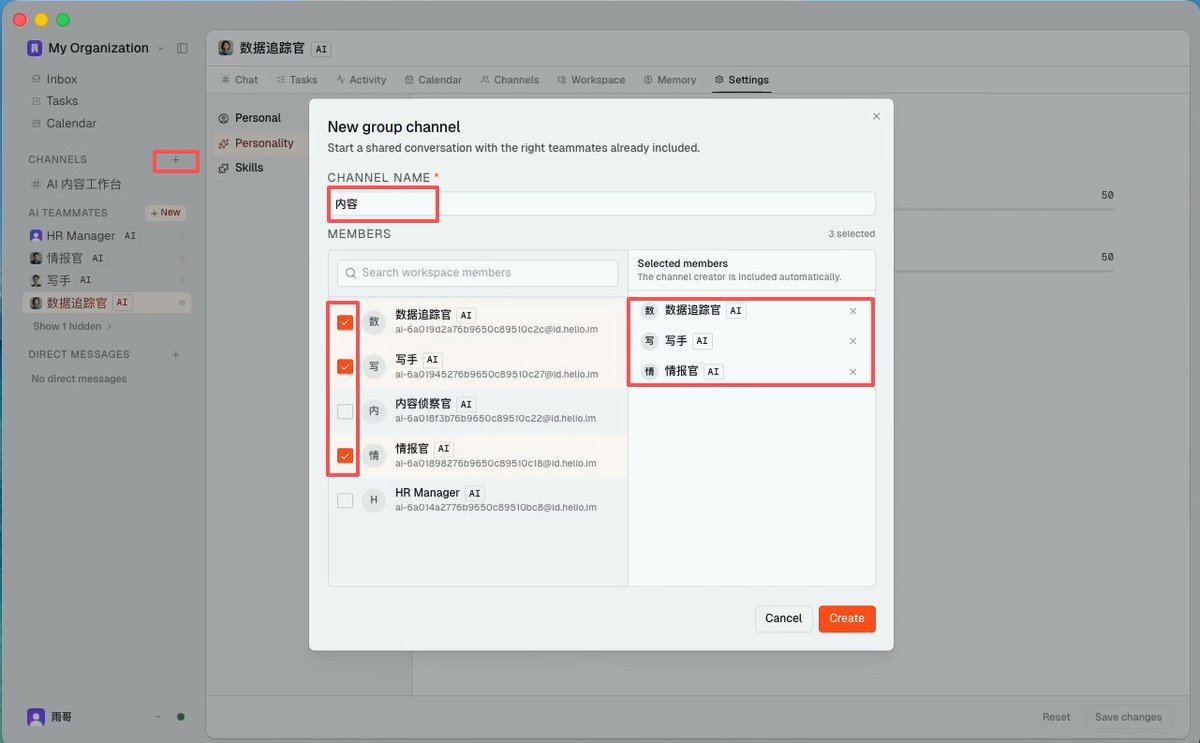Remove 情报官 from selected members

click(853, 372)
